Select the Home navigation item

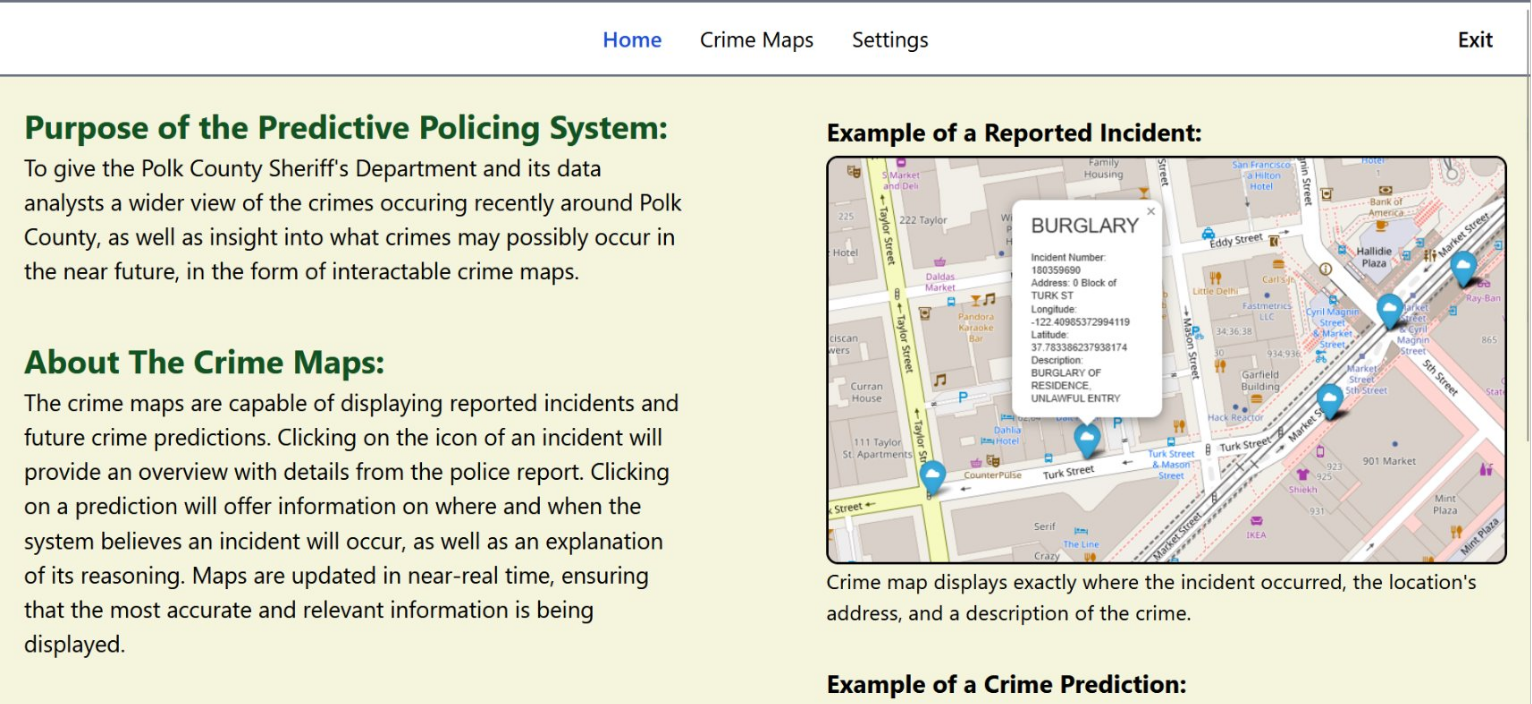(x=631, y=40)
